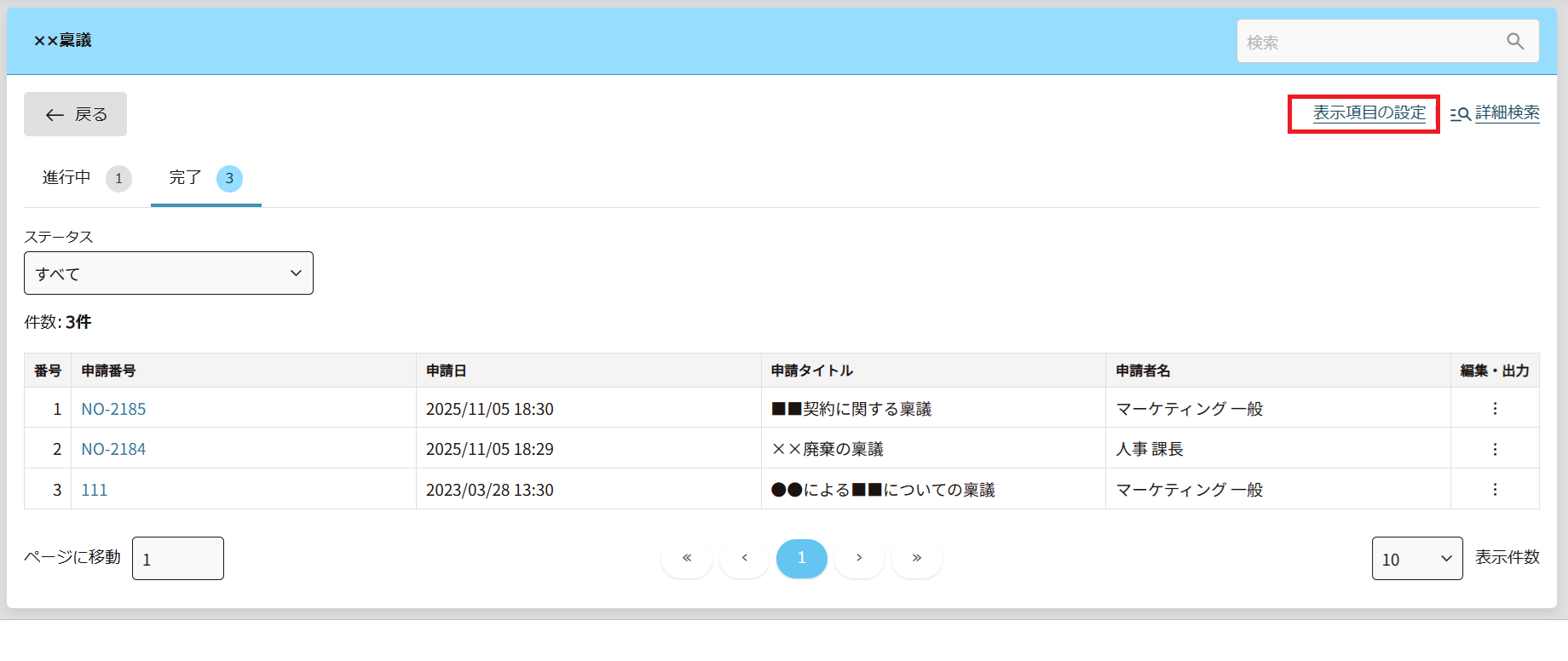Screen dimensions: 1568x661
Task: Open kebab menu for NO-2185 row
Action: coord(1495,409)
